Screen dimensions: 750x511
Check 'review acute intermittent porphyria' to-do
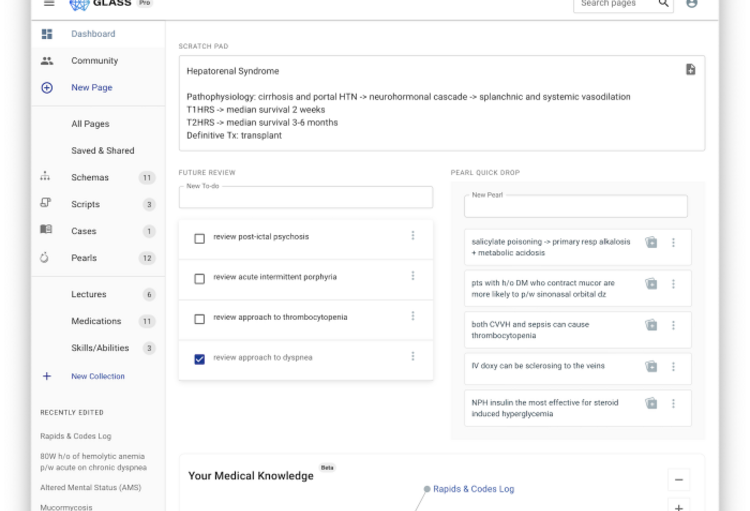(199, 278)
